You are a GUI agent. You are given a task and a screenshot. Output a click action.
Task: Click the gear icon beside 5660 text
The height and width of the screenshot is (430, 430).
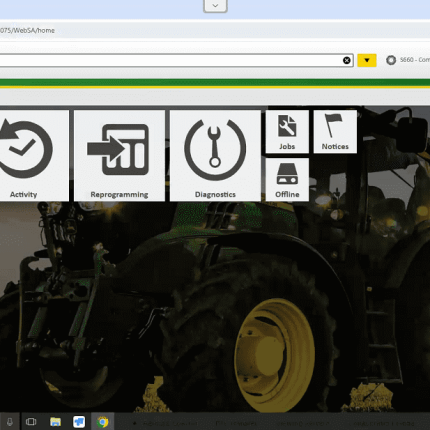point(391,60)
